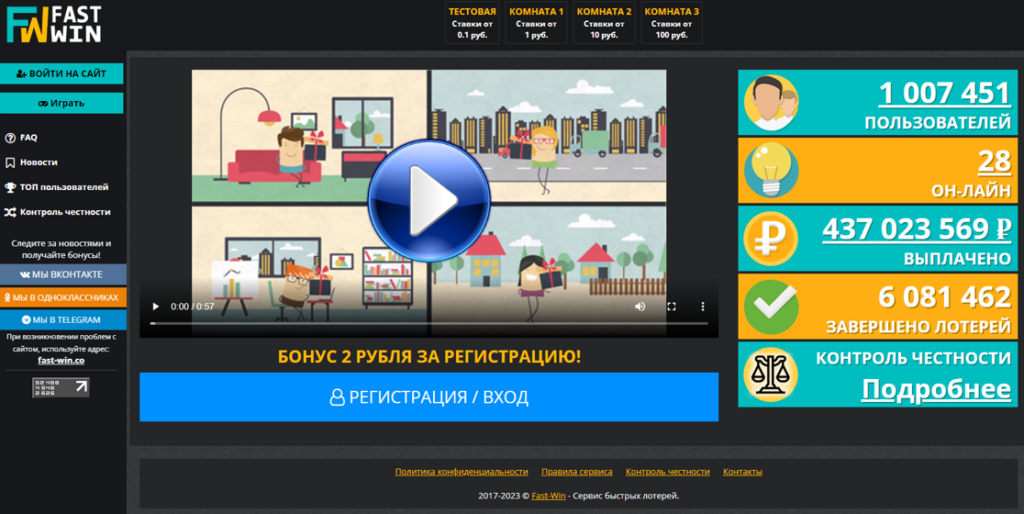Open Правила сервиса footer link

pos(577,472)
